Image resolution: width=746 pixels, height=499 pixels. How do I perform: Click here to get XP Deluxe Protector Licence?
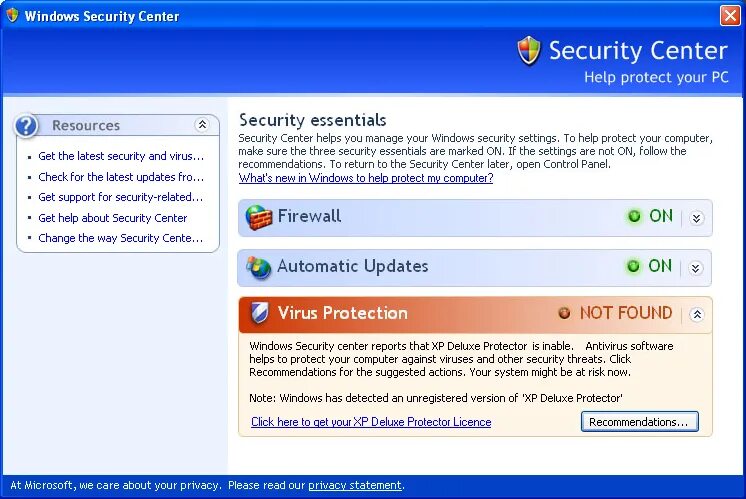[x=371, y=422]
